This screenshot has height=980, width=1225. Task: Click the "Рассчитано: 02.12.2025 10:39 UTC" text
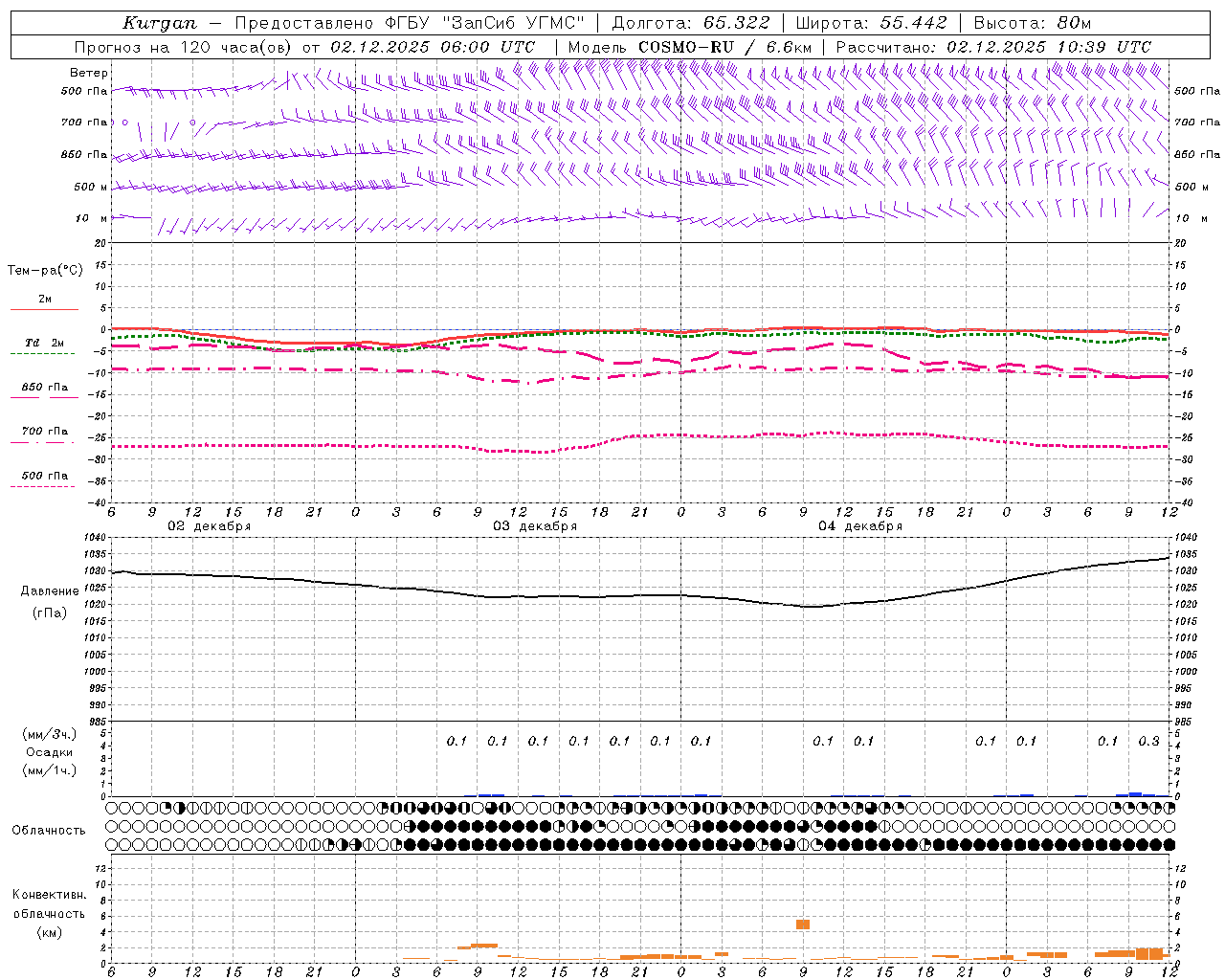click(x=993, y=46)
